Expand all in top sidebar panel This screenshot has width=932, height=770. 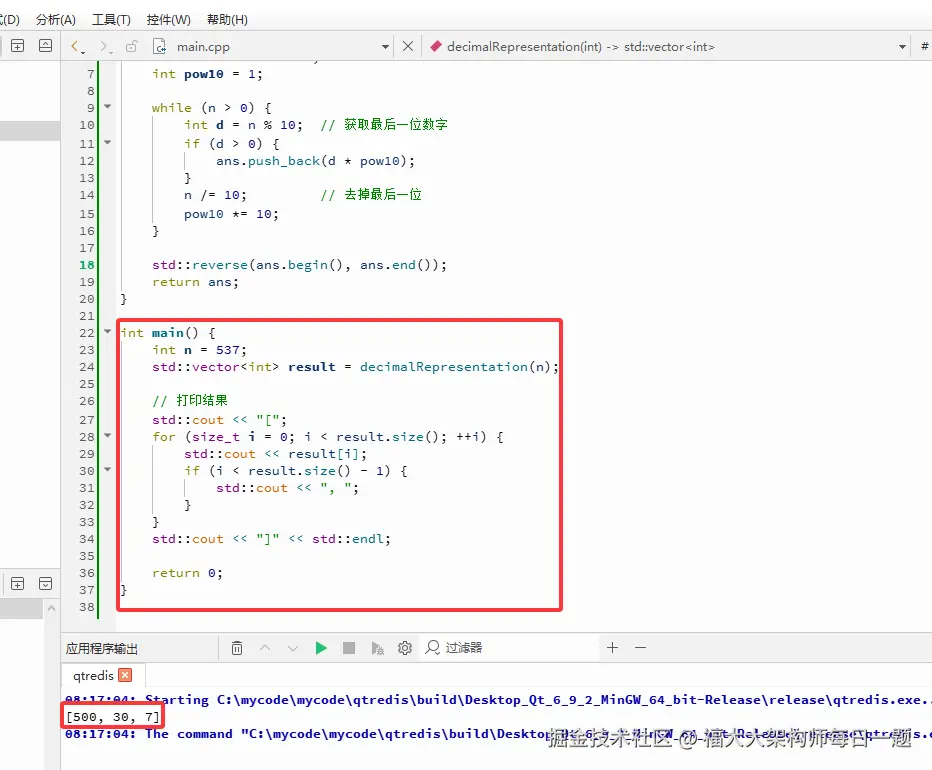(18, 46)
